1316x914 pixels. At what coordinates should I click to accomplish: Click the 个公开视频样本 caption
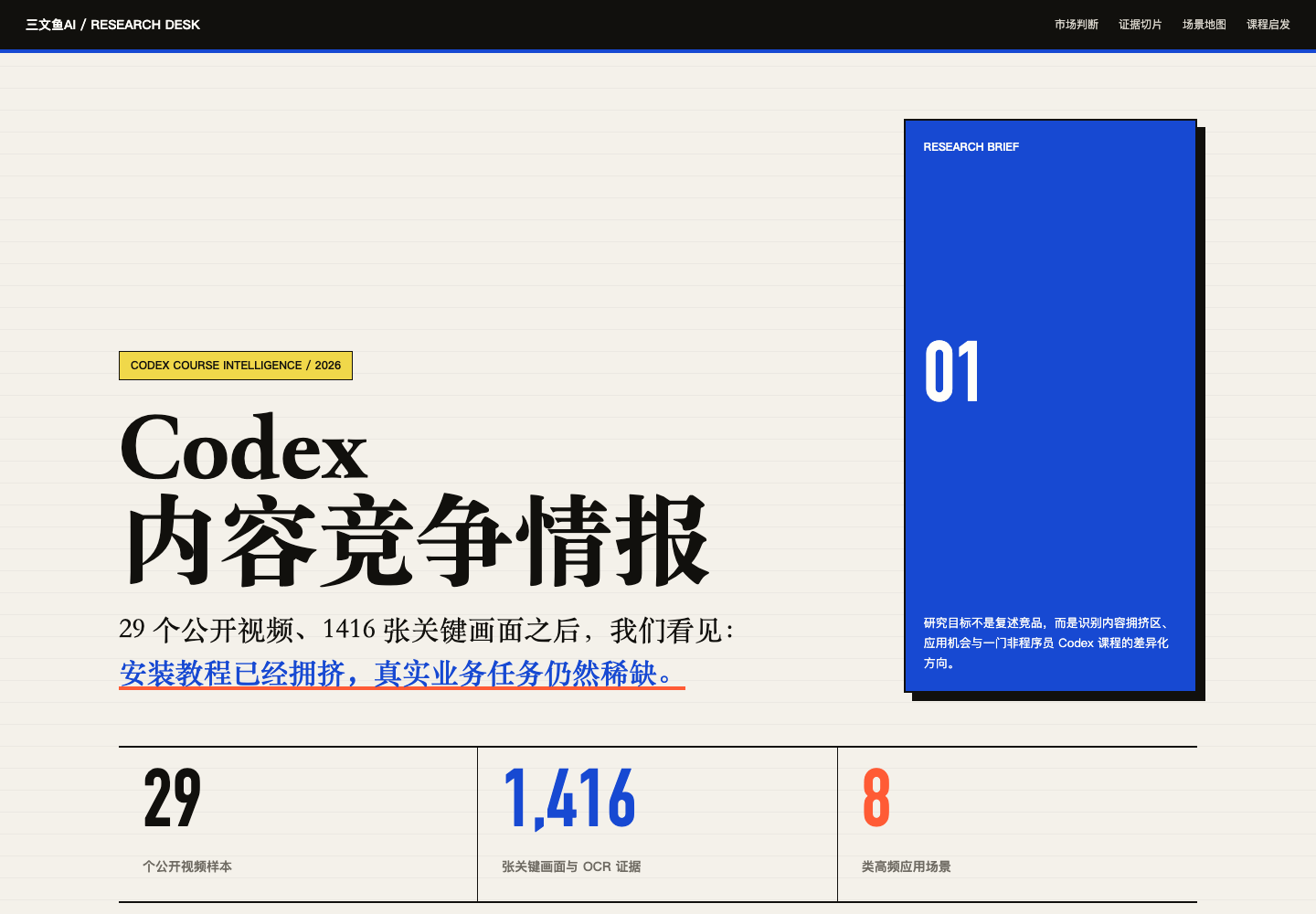[x=187, y=866]
